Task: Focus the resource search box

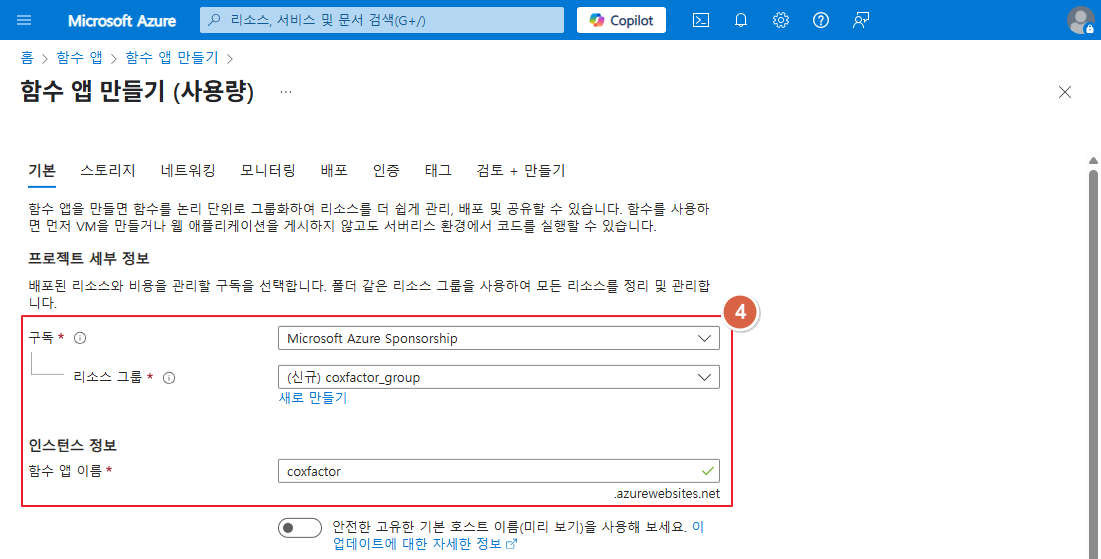Action: pos(382,20)
